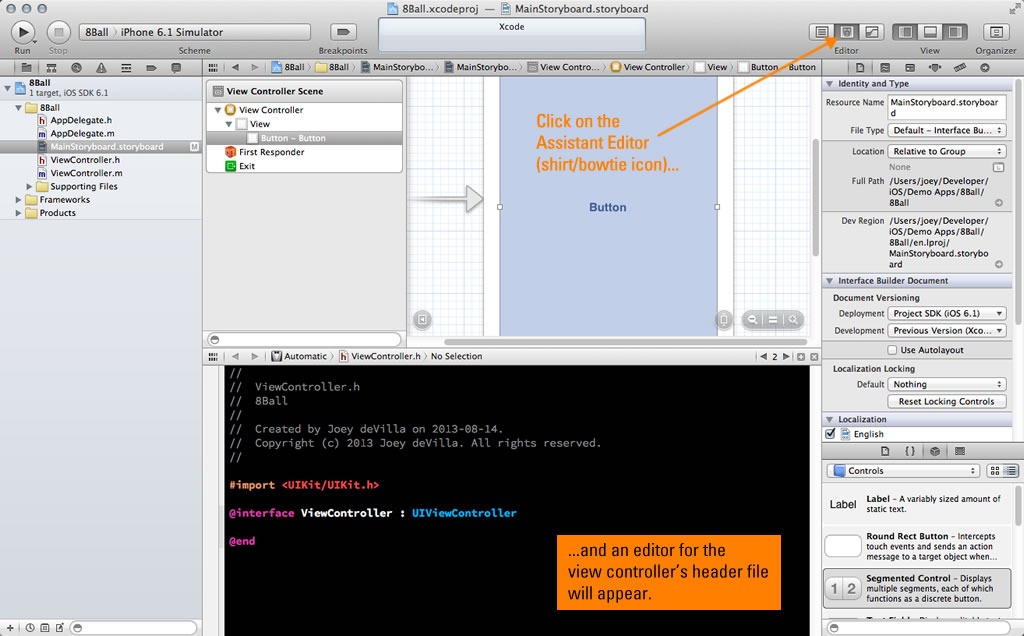Click the Stop button in toolbar
Image resolution: width=1024 pixels, height=636 pixels.
tap(58, 32)
